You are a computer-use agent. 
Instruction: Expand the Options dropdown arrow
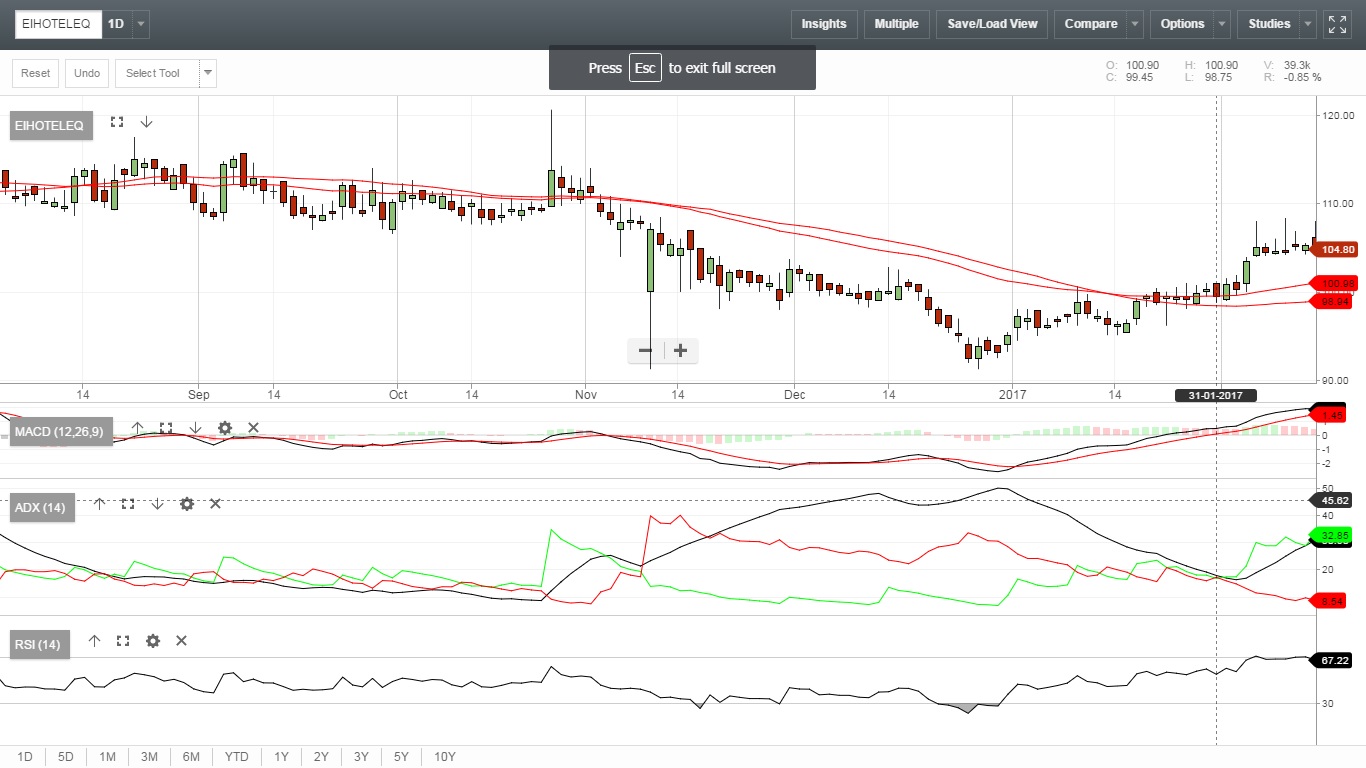(1222, 24)
